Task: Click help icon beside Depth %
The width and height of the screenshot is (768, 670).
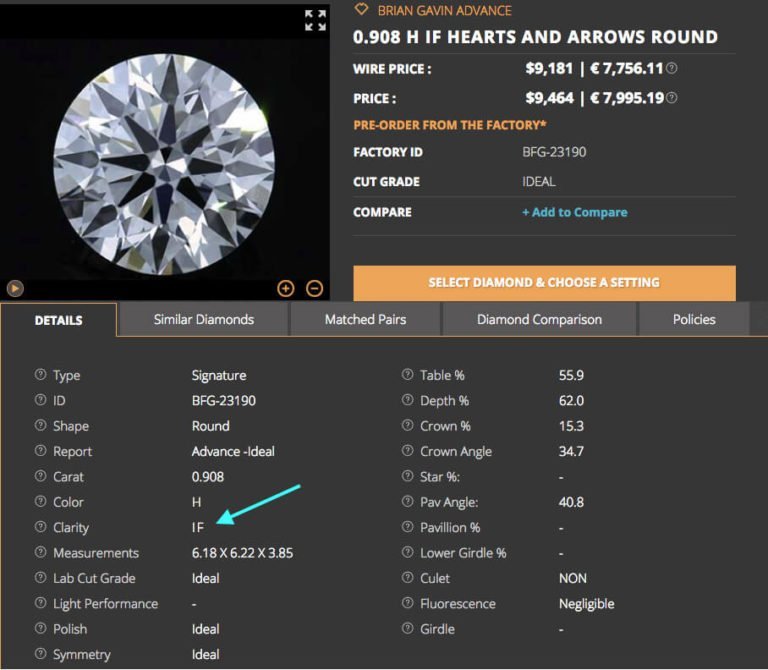Action: [x=408, y=400]
